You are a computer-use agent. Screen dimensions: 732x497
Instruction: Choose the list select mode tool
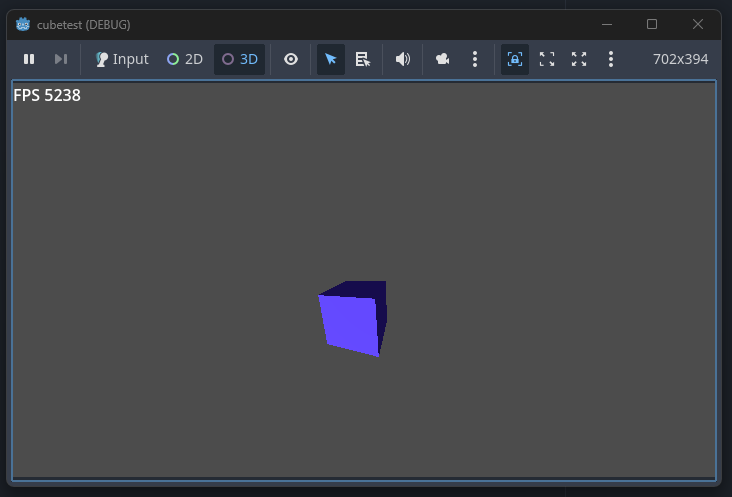coord(363,59)
